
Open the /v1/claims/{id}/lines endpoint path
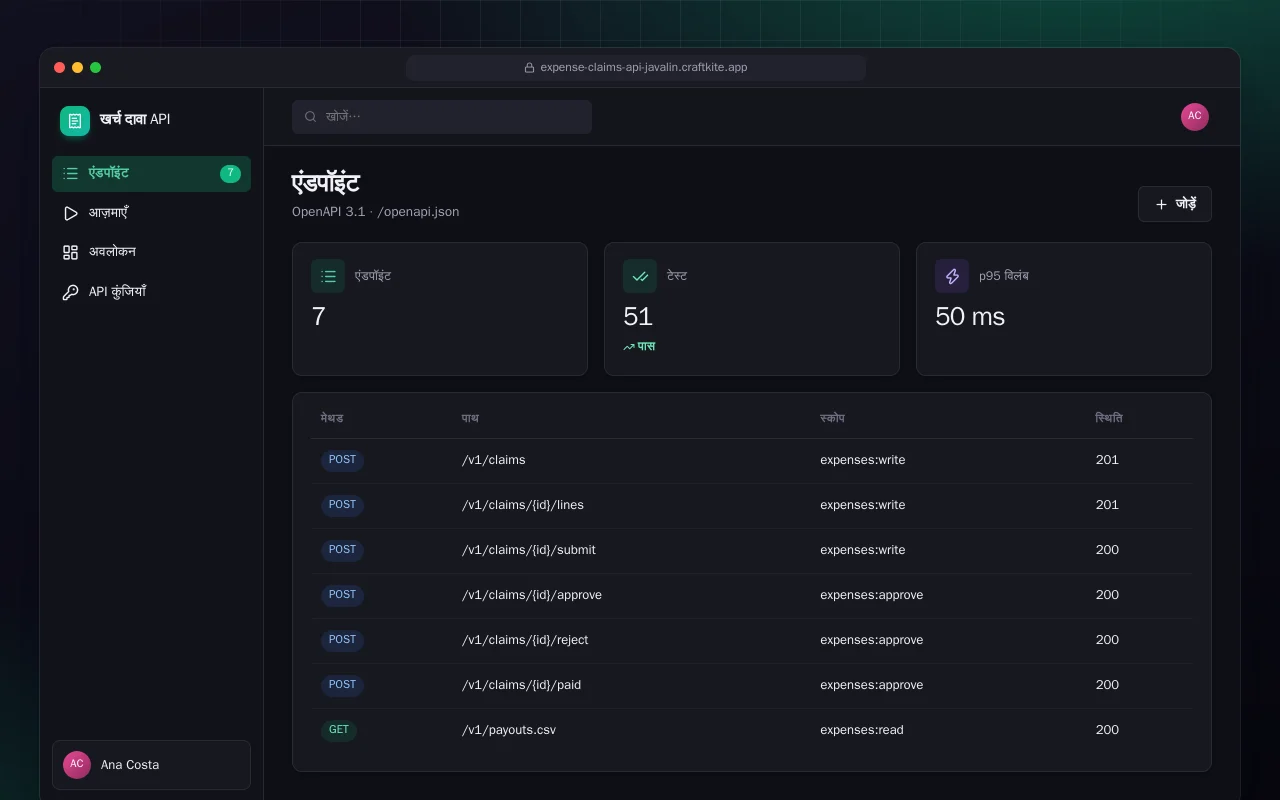point(523,506)
